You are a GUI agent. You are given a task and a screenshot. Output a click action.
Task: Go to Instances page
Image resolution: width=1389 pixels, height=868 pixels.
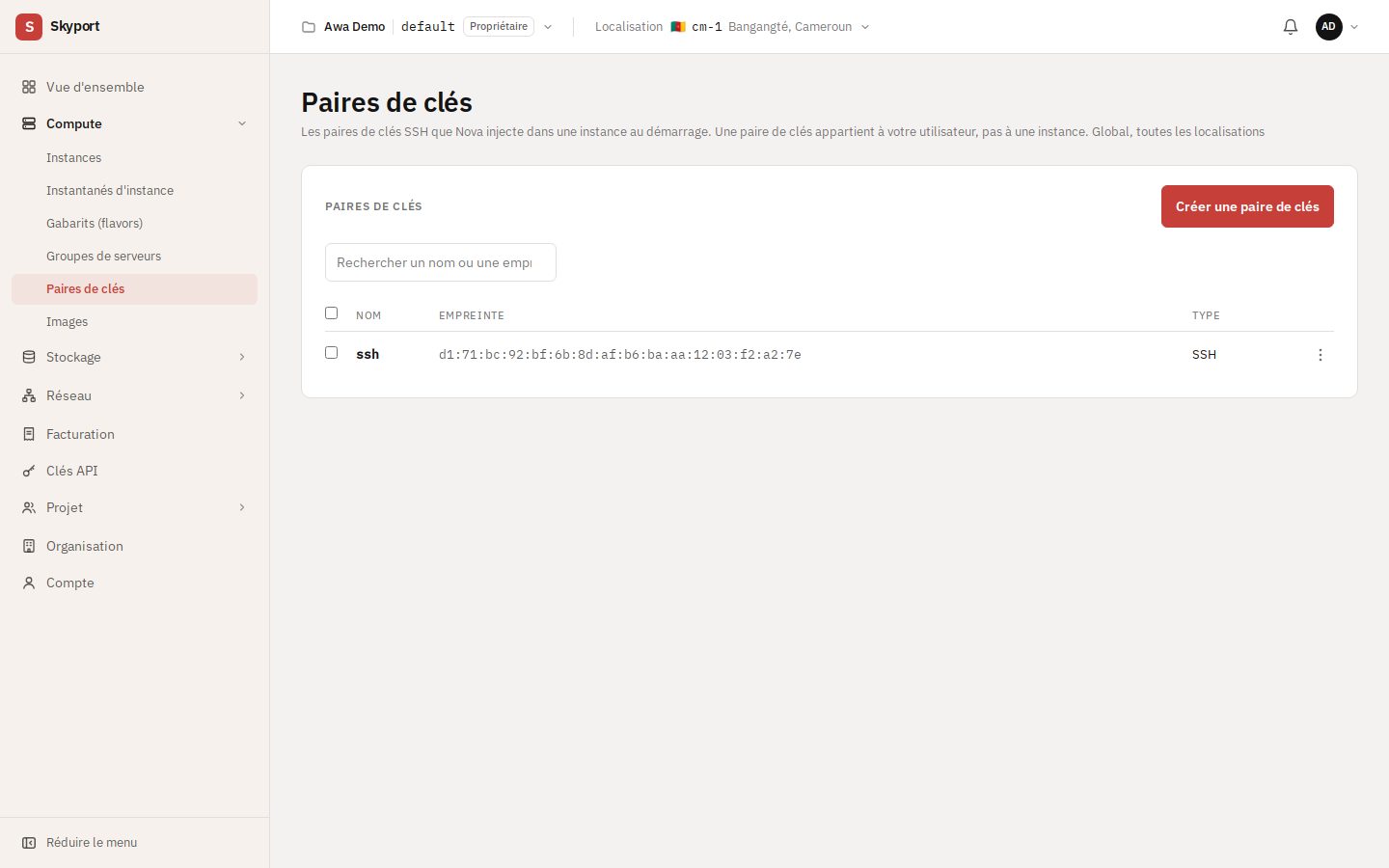point(73,158)
